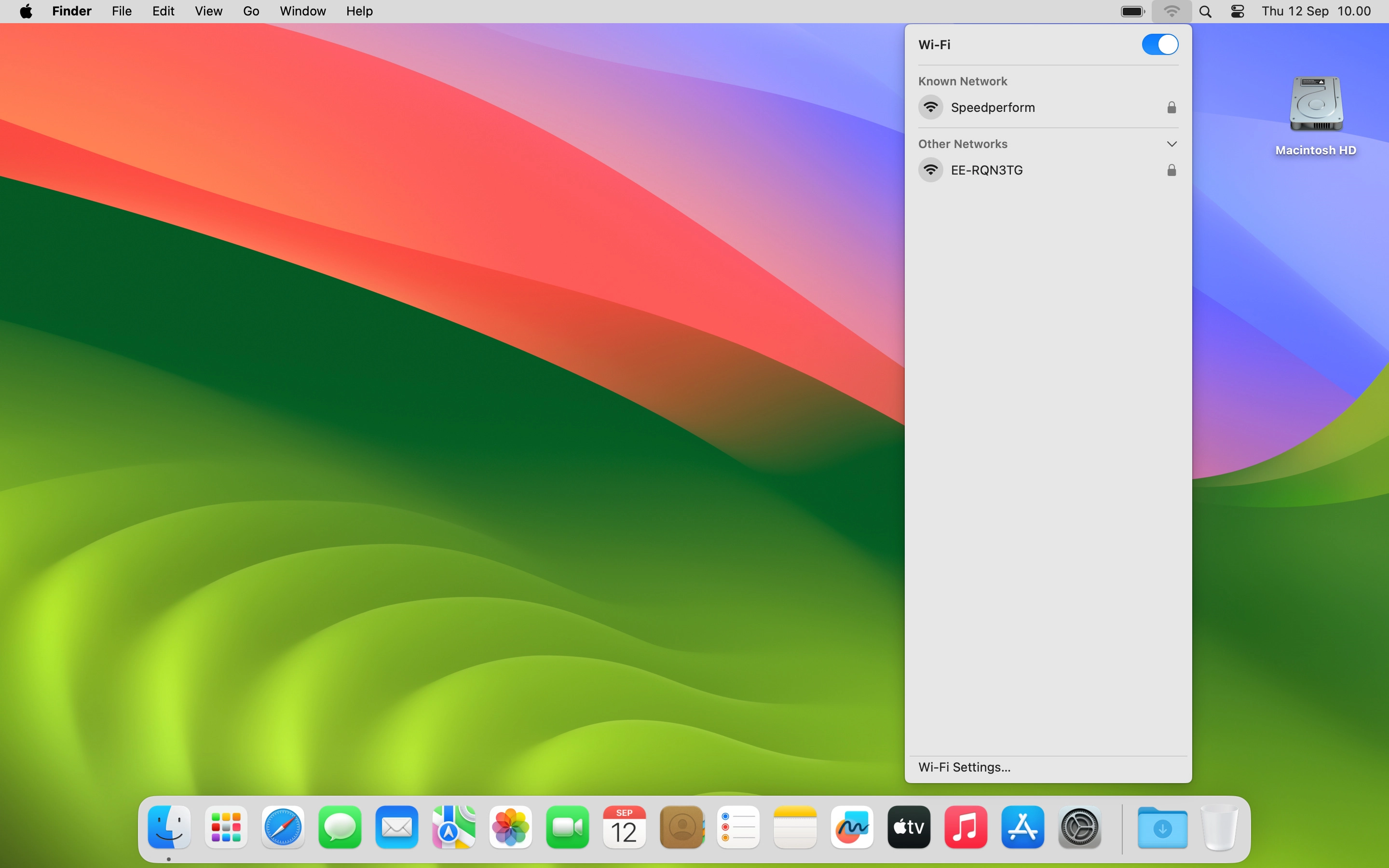The image size is (1389, 868).
Task: Join the EE-RQN3TG network
Action: click(x=987, y=170)
